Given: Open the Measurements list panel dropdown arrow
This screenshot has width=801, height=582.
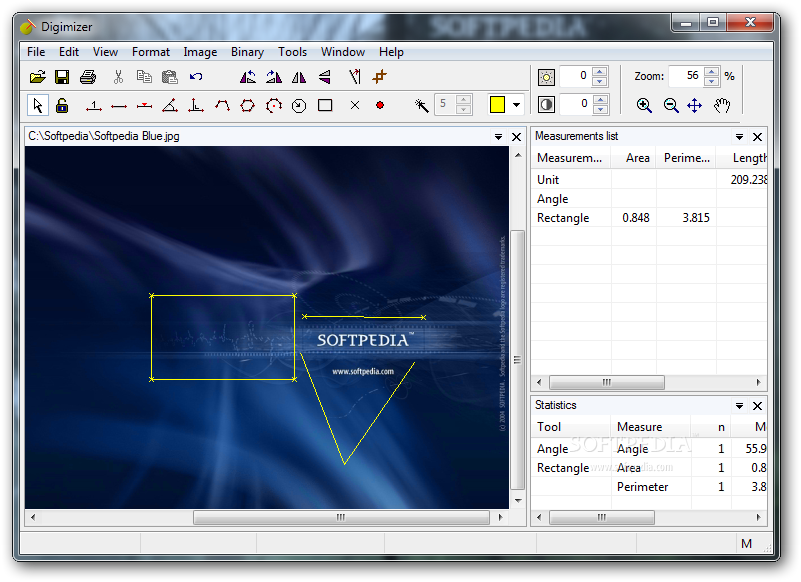Looking at the screenshot, I should click(739, 137).
